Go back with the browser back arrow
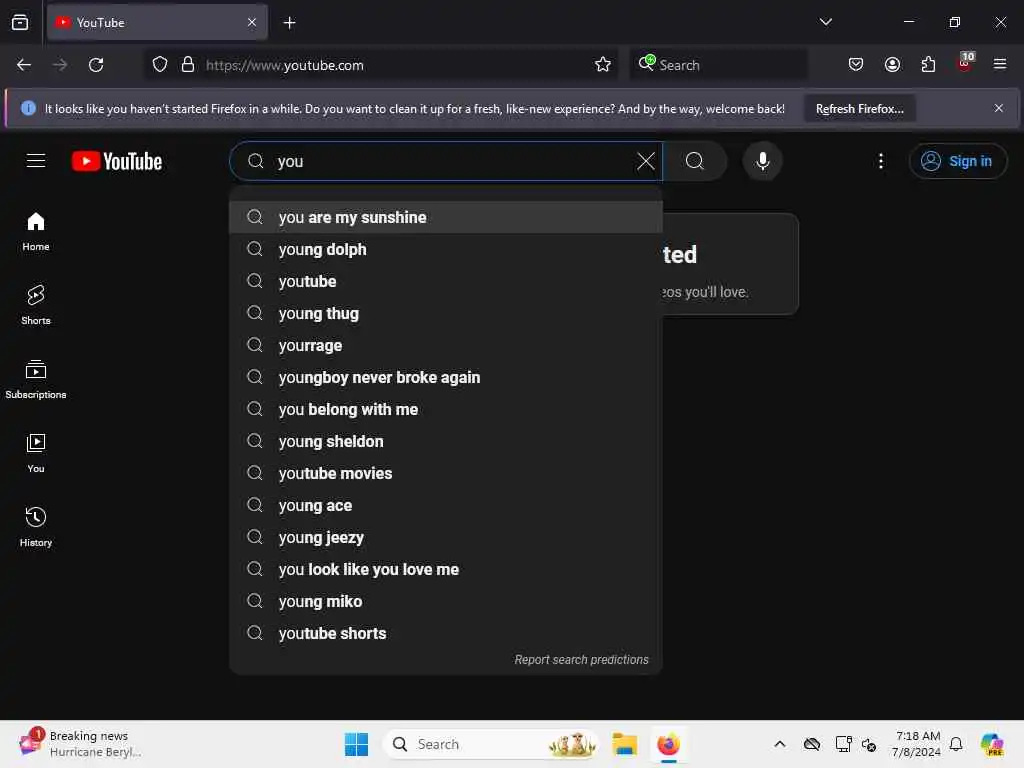Image resolution: width=1024 pixels, height=768 pixels. [24, 65]
